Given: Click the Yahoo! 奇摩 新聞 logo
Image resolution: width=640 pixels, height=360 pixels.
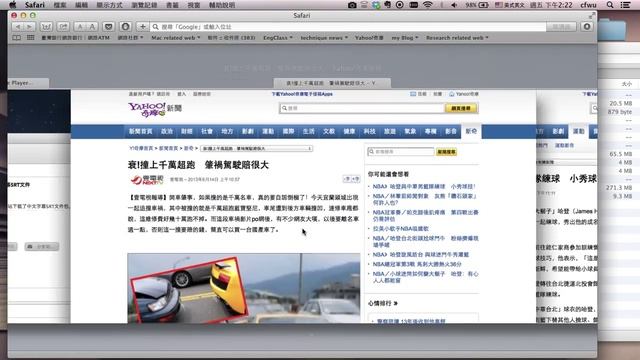Looking at the screenshot, I should pyautogui.click(x=155, y=109).
